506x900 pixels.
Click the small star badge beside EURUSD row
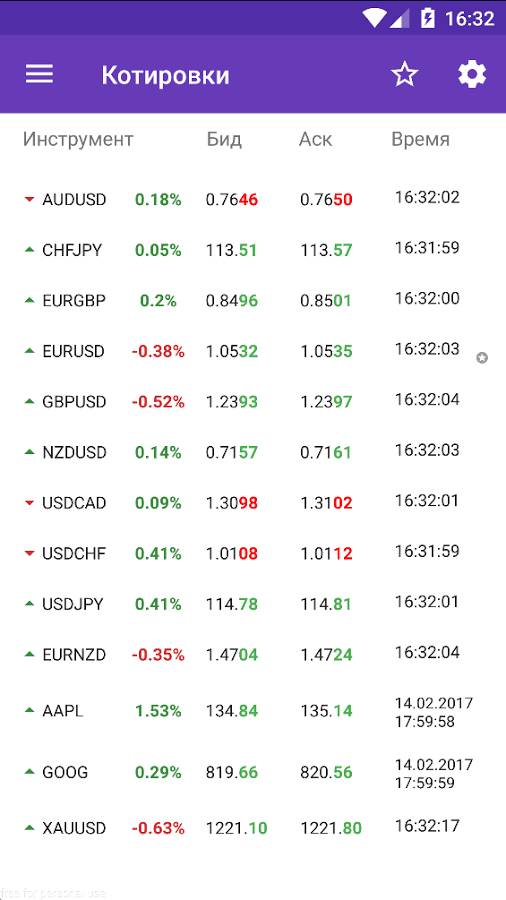pos(482,358)
